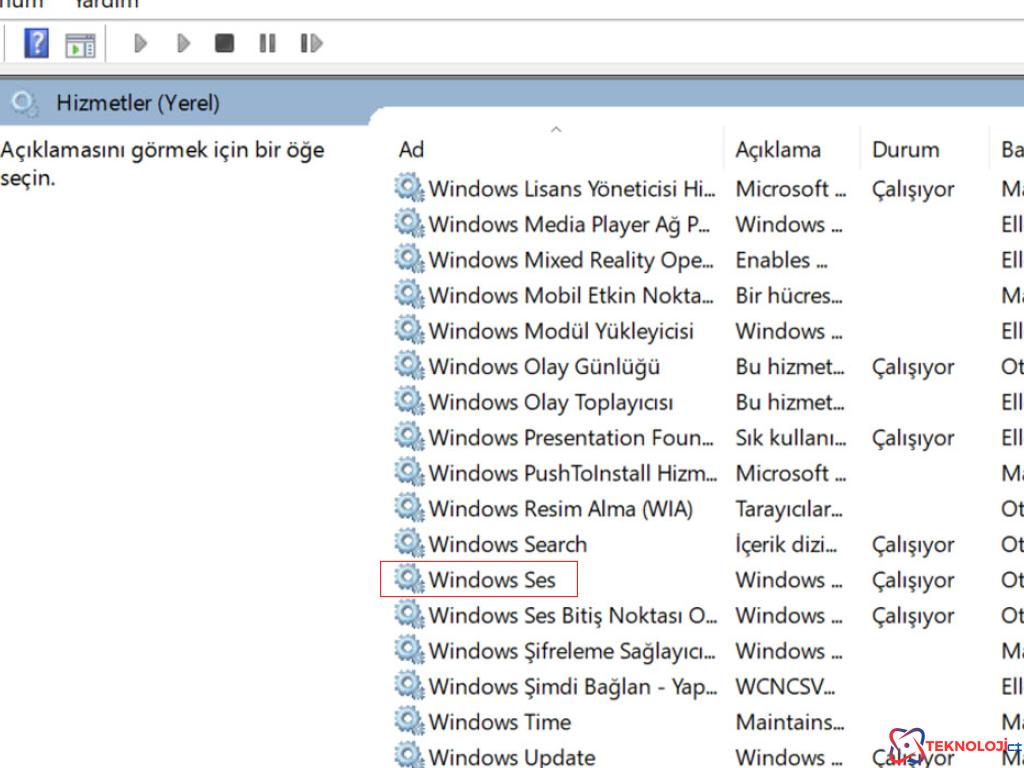Toggle the Action pane toolbar icon
This screenshot has width=1024, height=768.
(x=80, y=44)
